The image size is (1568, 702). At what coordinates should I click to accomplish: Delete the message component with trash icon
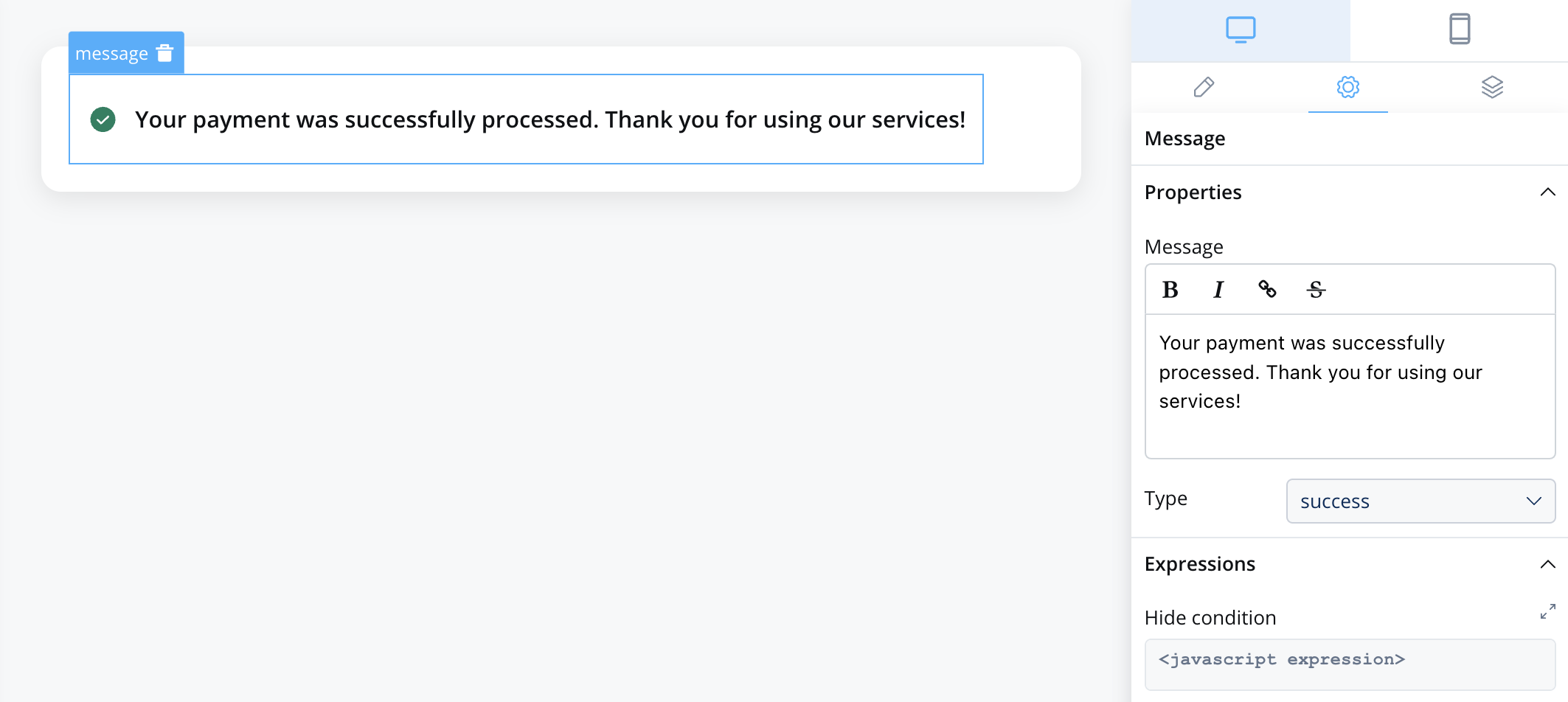point(165,53)
